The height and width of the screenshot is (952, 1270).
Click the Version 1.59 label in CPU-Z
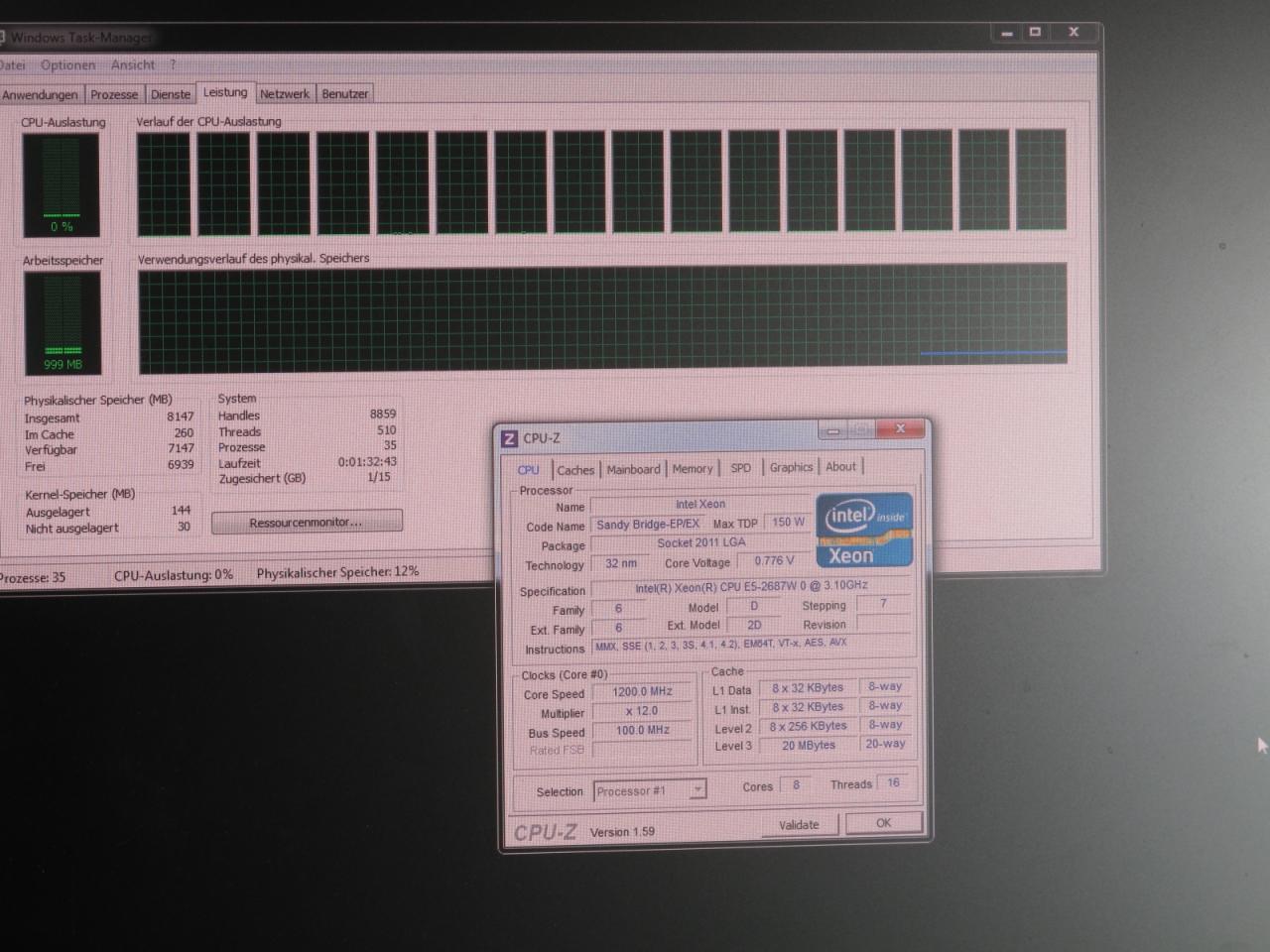pyautogui.click(x=622, y=832)
